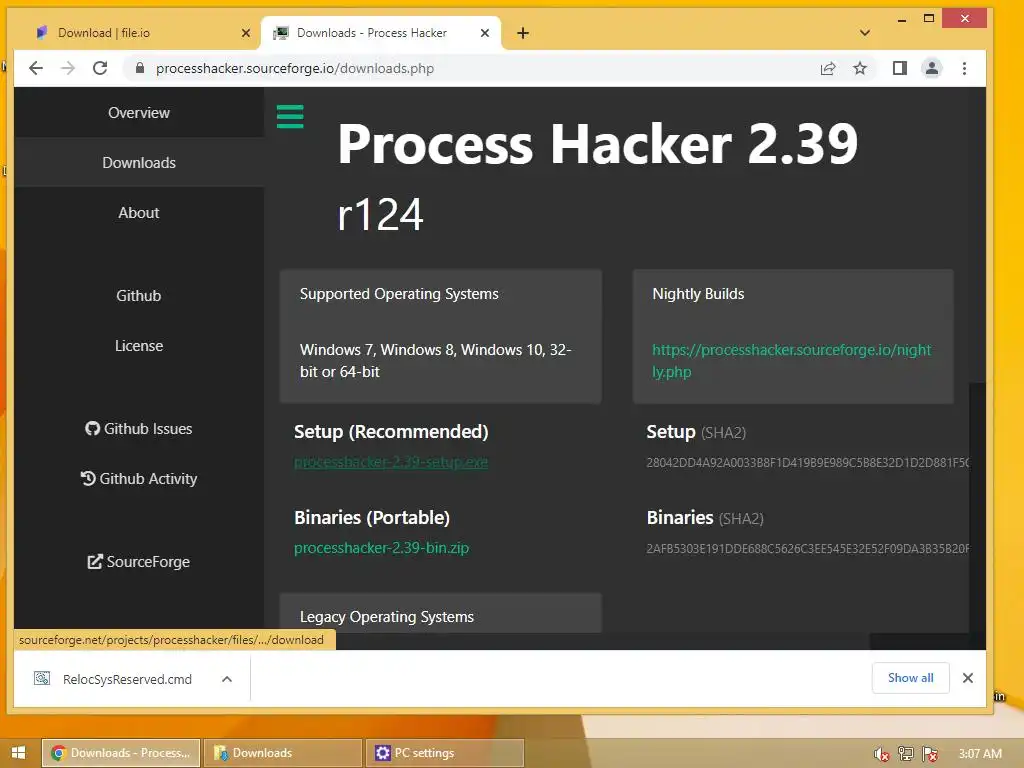The height and width of the screenshot is (768, 1024).
Task: Open Github Activity in the sidebar
Action: 138,479
